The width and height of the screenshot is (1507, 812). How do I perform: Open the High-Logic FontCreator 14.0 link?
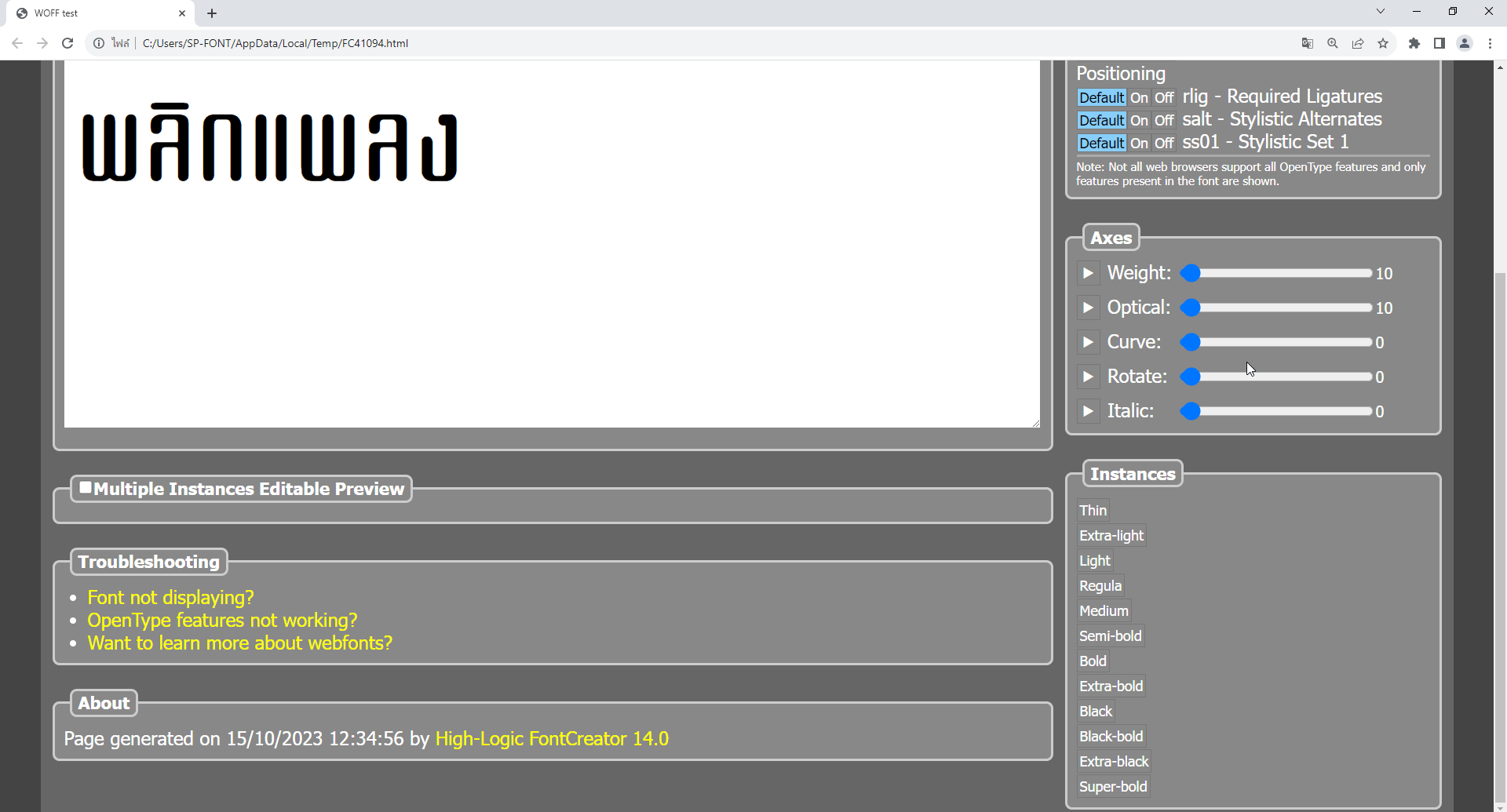pos(552,738)
